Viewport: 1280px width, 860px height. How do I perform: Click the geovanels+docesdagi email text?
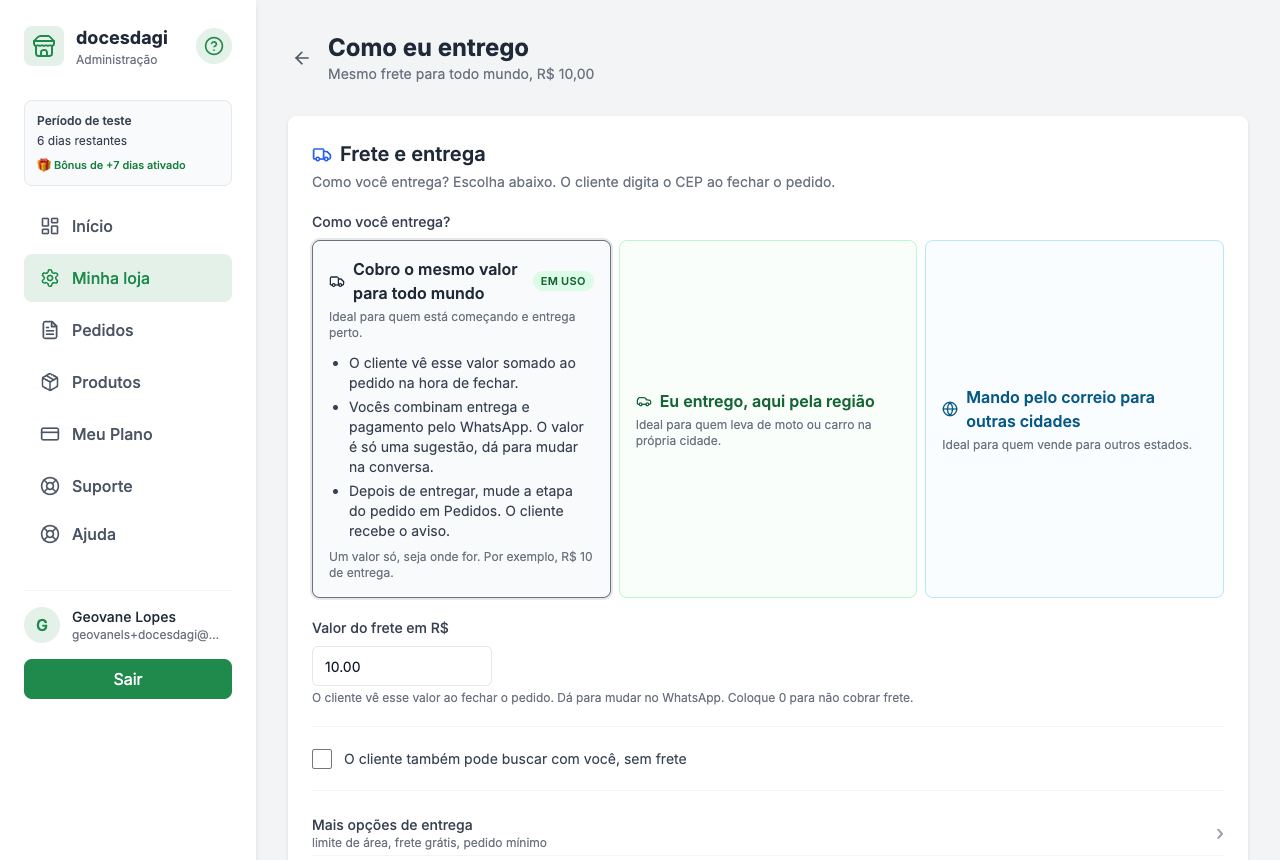coord(145,635)
